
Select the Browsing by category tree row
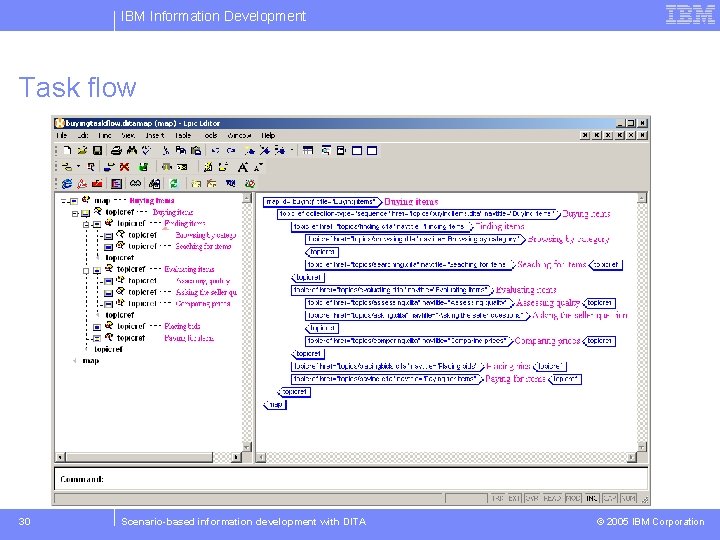[170, 235]
